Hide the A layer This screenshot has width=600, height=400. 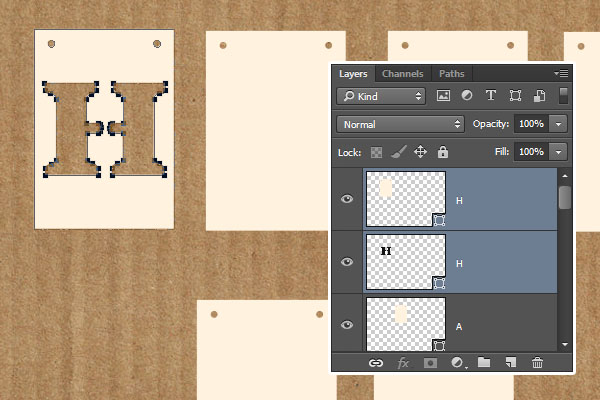coord(347,325)
